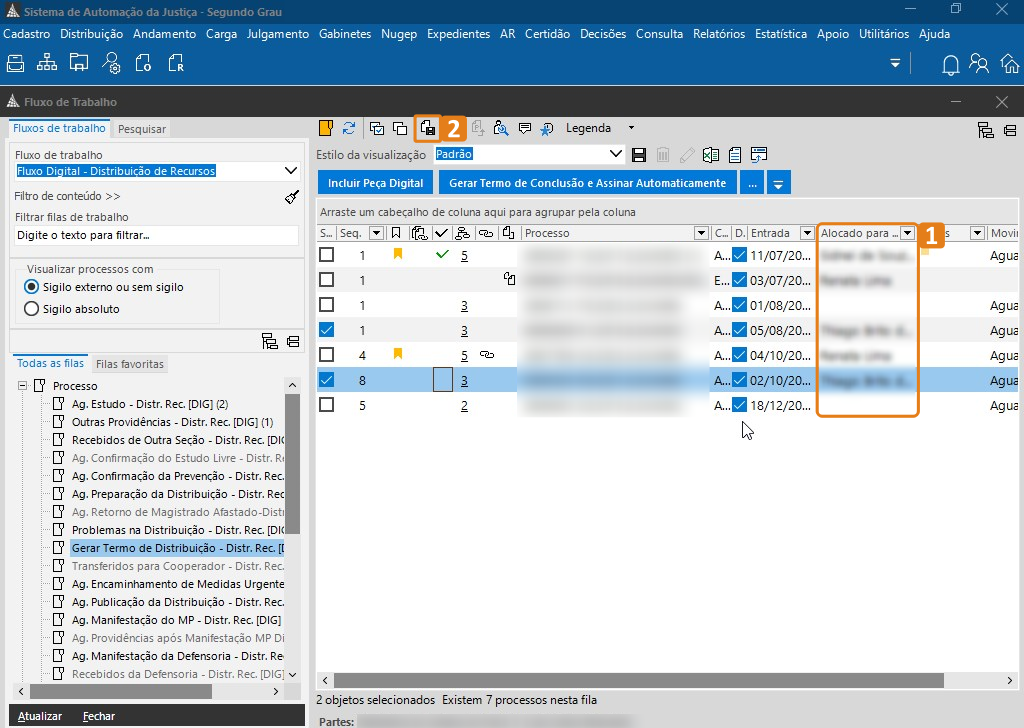Click the Fechar button

tap(99, 716)
